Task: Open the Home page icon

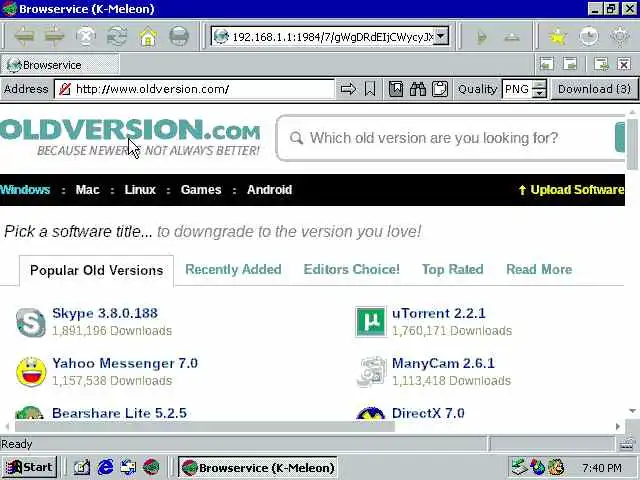Action: pyautogui.click(x=148, y=36)
